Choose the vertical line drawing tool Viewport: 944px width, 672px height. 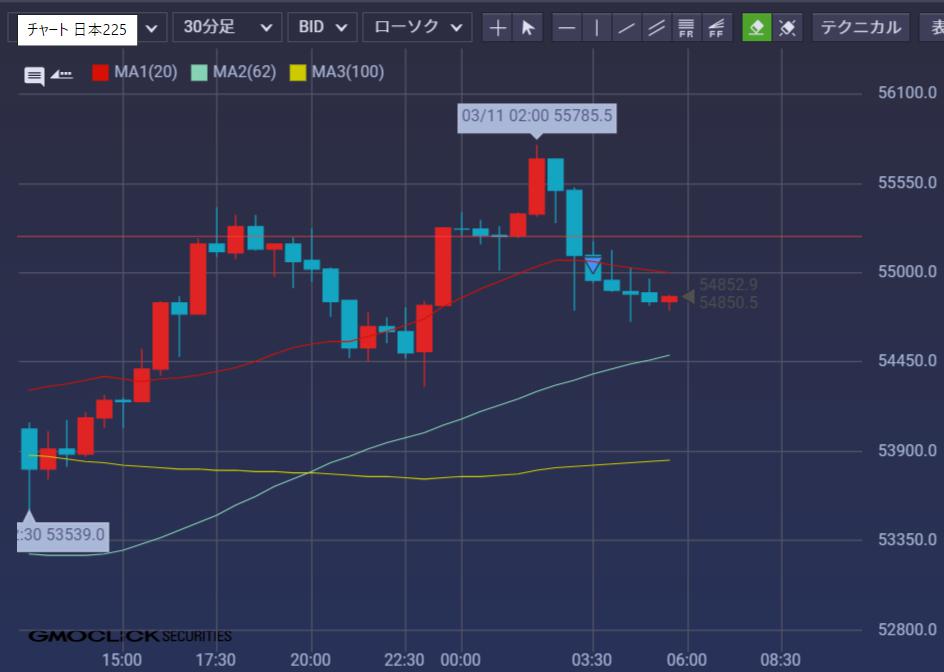(597, 28)
